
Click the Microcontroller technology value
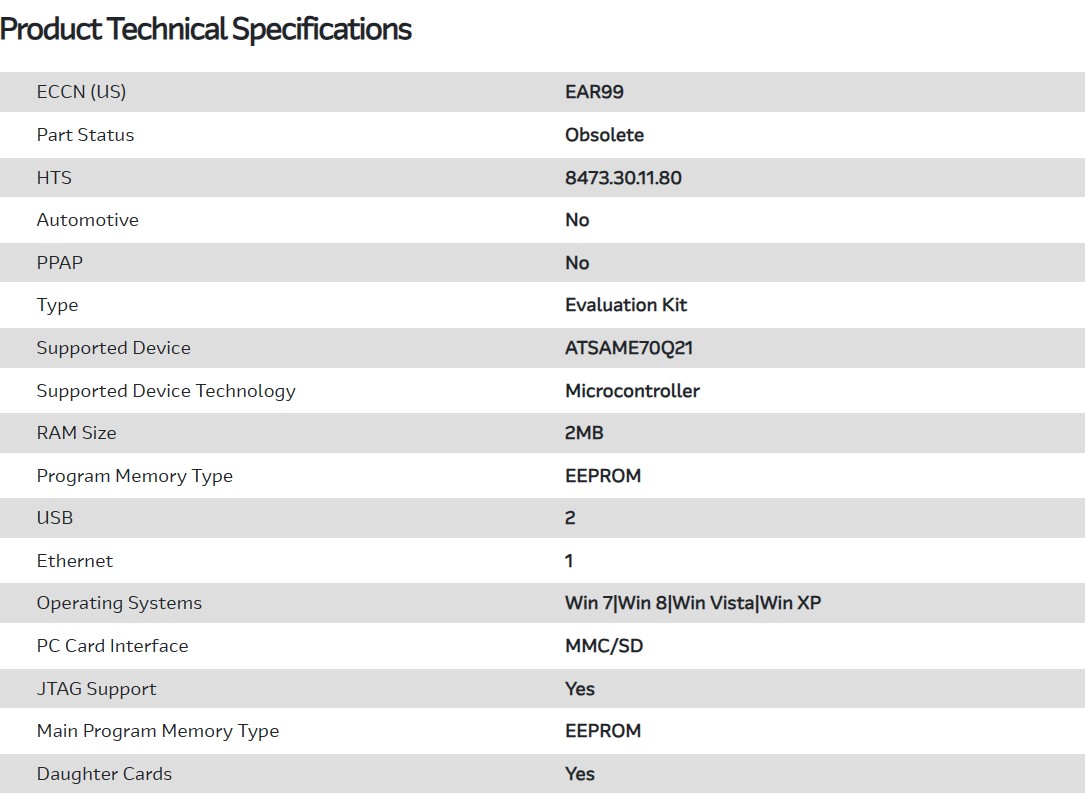tap(632, 391)
